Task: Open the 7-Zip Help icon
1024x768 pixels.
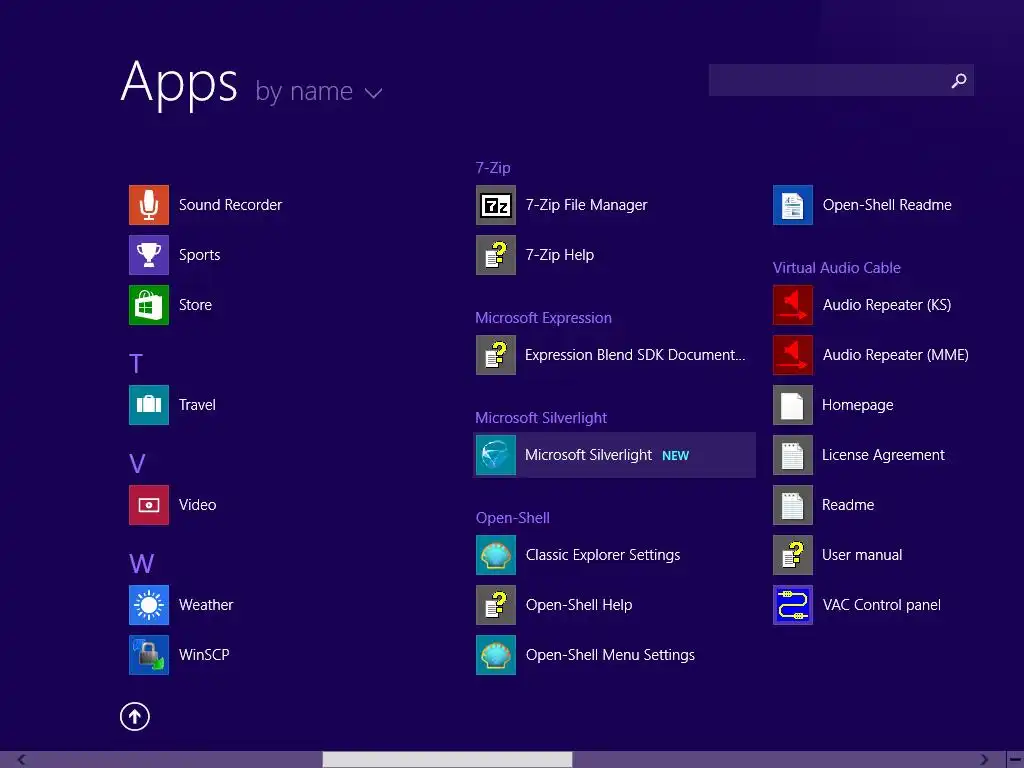Action: tap(496, 255)
